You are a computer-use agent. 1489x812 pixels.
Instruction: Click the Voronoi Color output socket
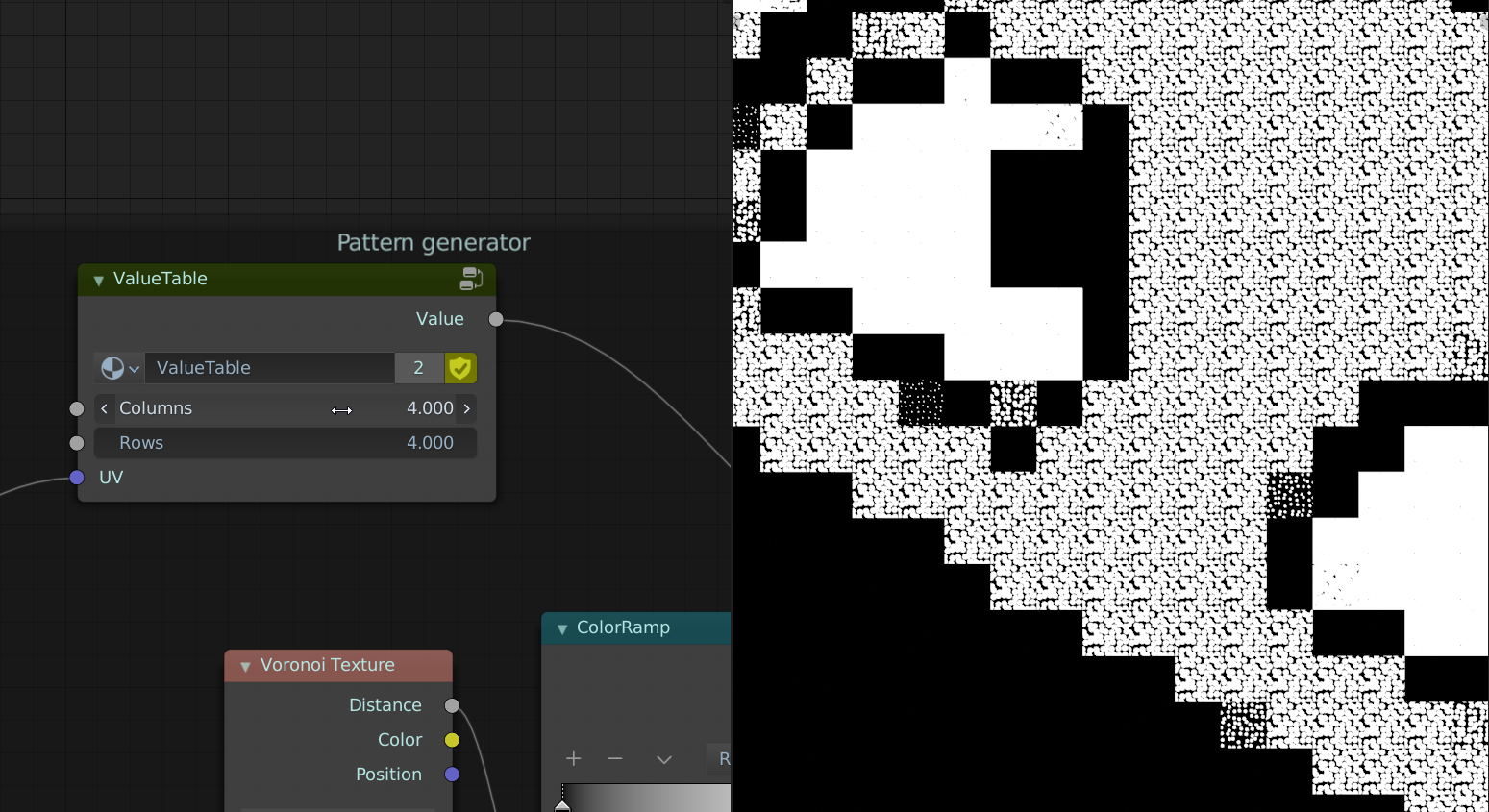pyautogui.click(x=452, y=740)
